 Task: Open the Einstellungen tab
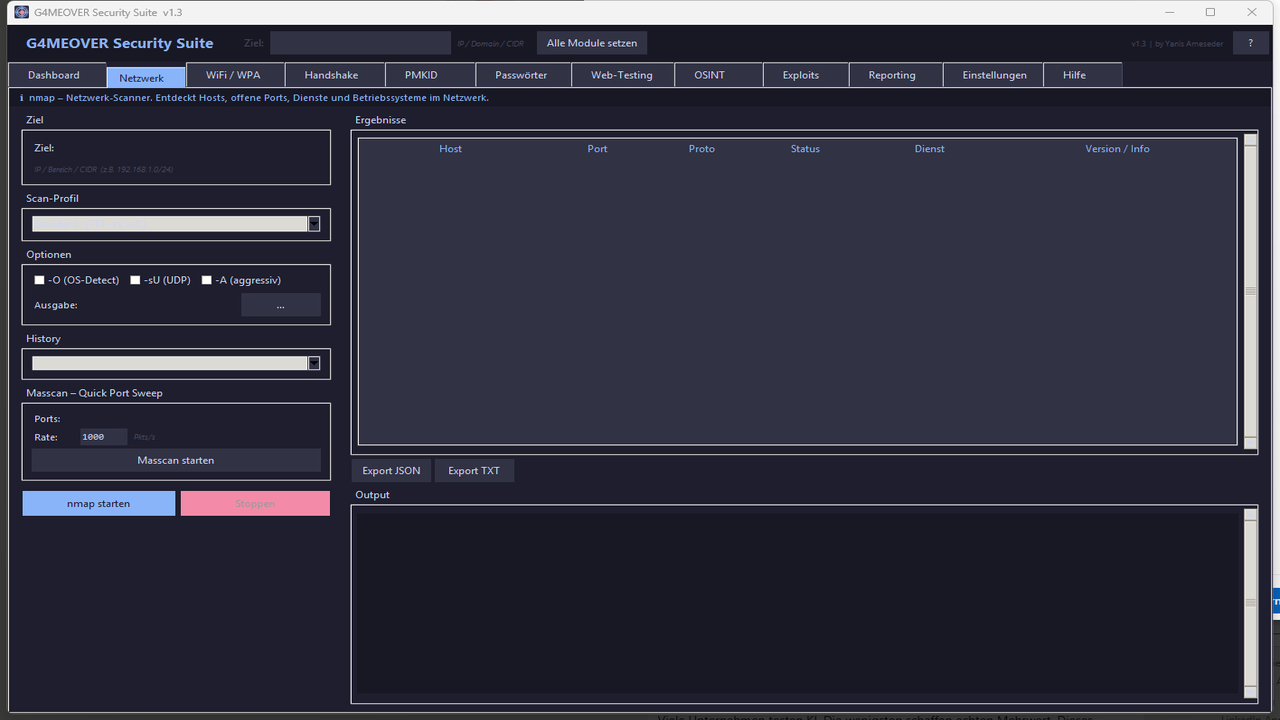[994, 75]
